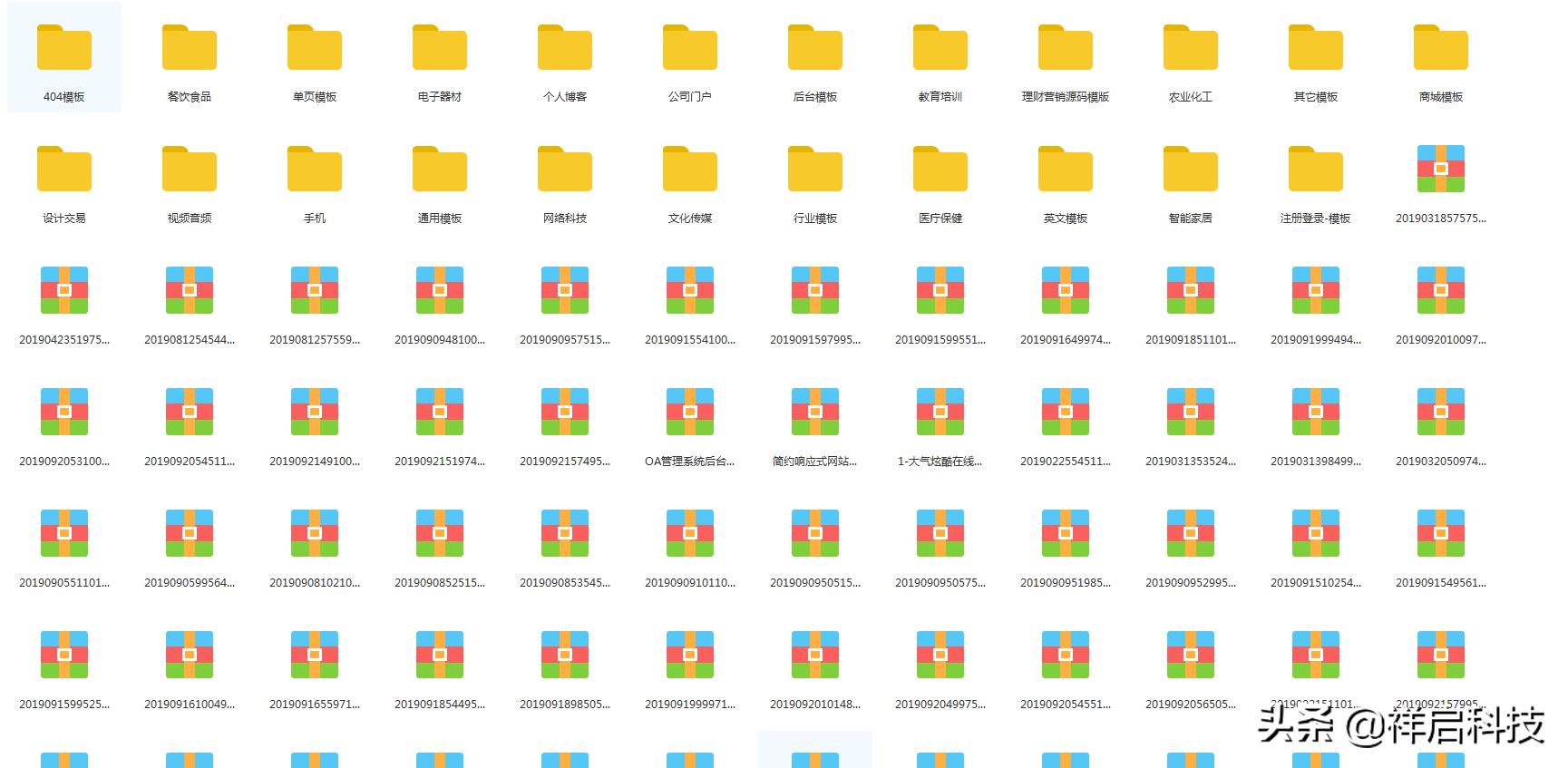Image resolution: width=1568 pixels, height=768 pixels.
Task: Select archive 2019090810210...
Action: tap(315, 533)
